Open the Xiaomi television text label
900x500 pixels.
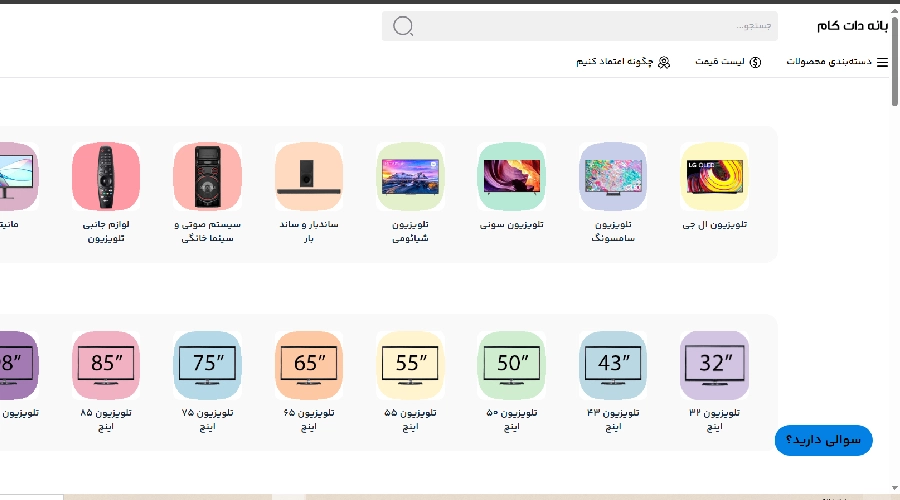pyautogui.click(x=410, y=231)
